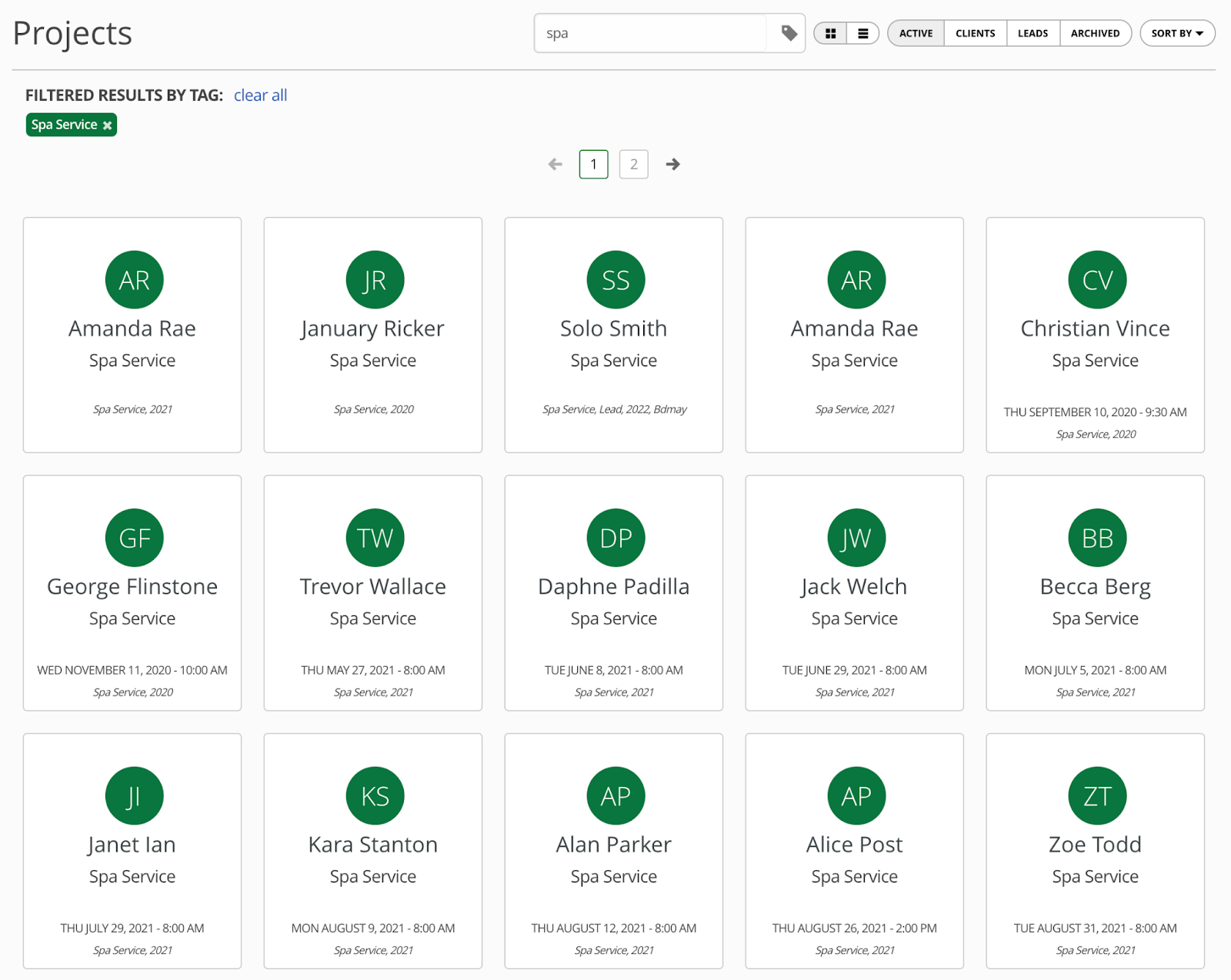Click the clear all link
This screenshot has height=980, width=1231.
[x=260, y=95]
